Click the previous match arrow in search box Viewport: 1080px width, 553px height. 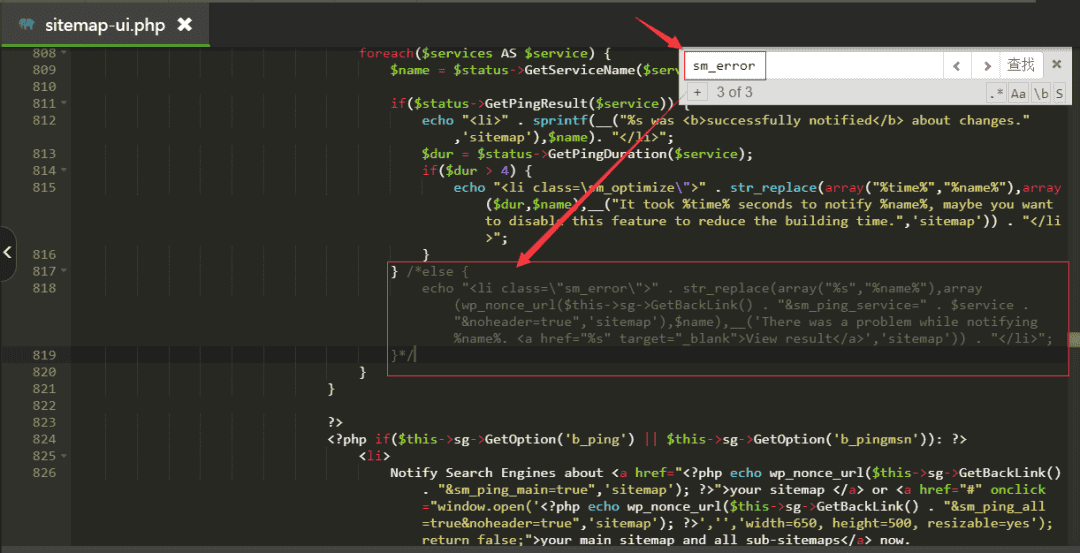[x=957, y=65]
